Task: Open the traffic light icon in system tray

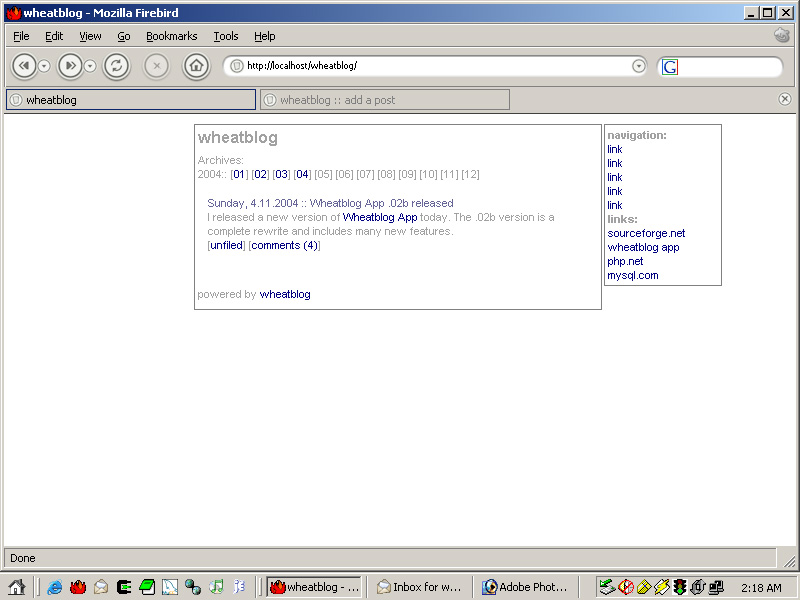Action: (679, 587)
